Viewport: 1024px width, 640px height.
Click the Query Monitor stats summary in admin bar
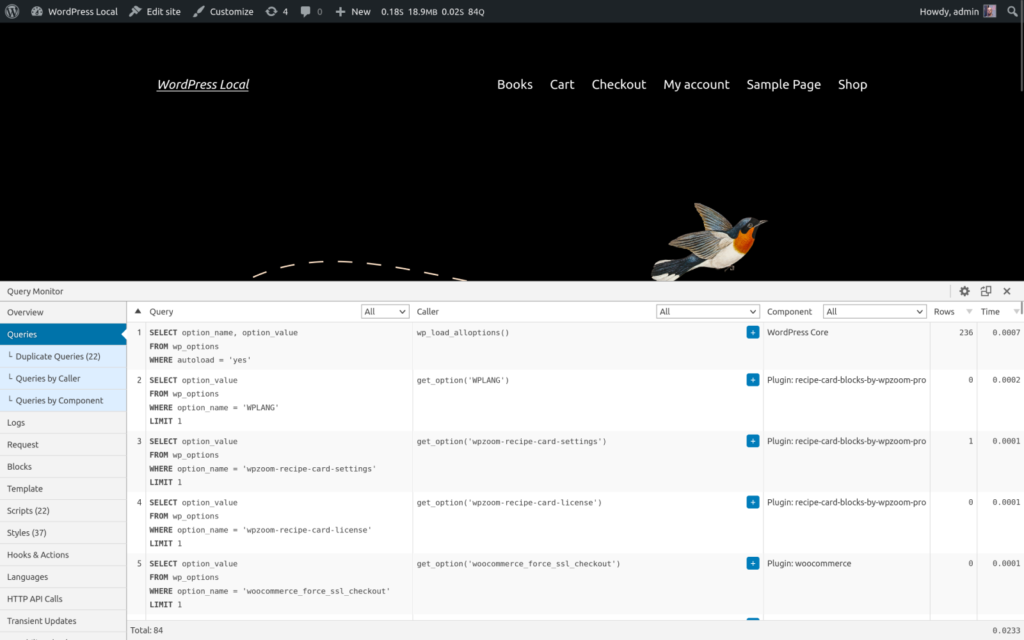(x=432, y=12)
